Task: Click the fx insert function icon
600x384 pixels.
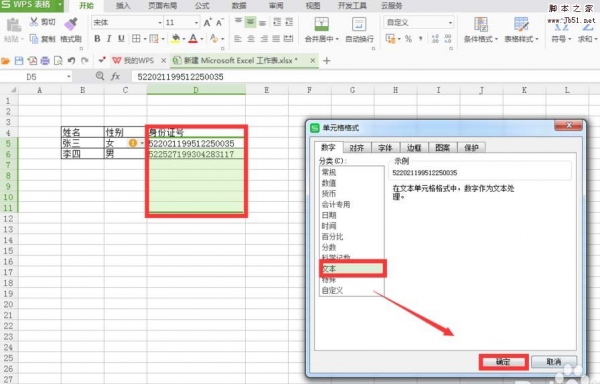Action: click(x=115, y=76)
